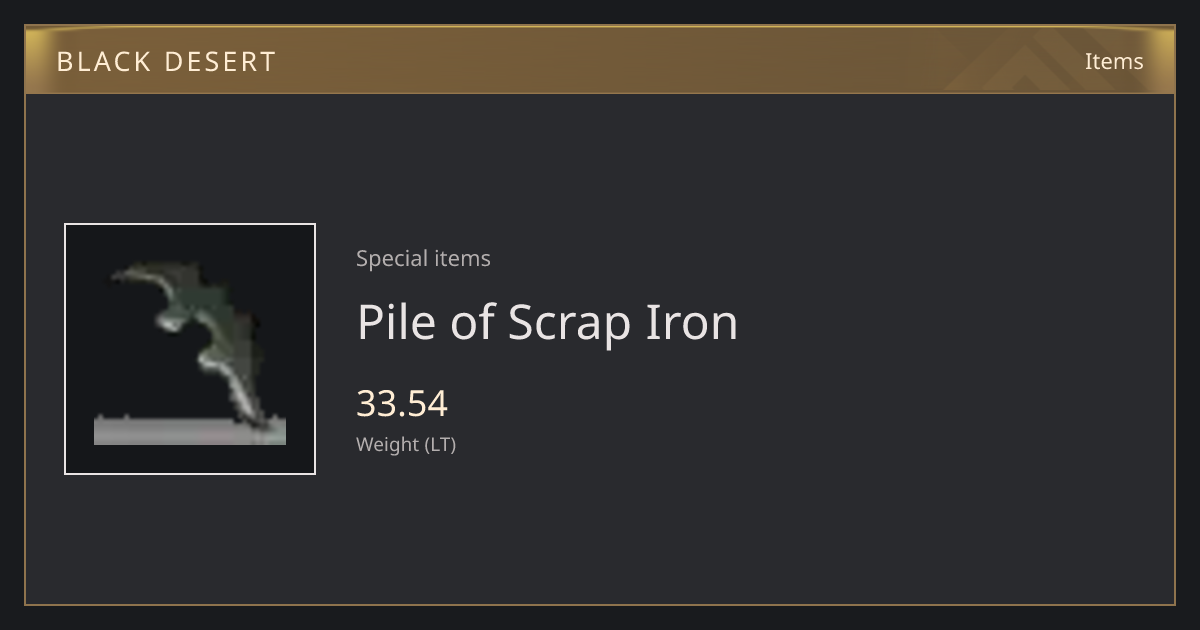1200x630 pixels.
Task: Click the BLACK DESERT header title
Action: tap(167, 62)
